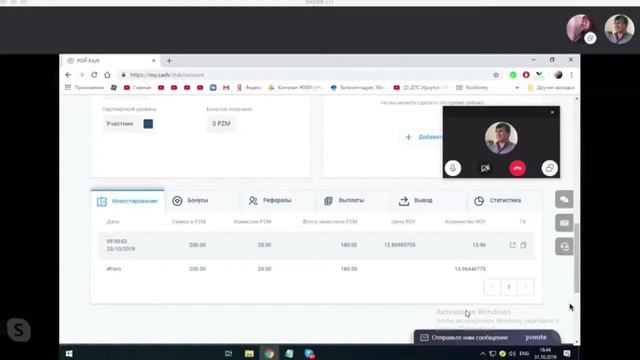Click the address bar URL
This screenshot has height=360, width=640.
coord(167,75)
